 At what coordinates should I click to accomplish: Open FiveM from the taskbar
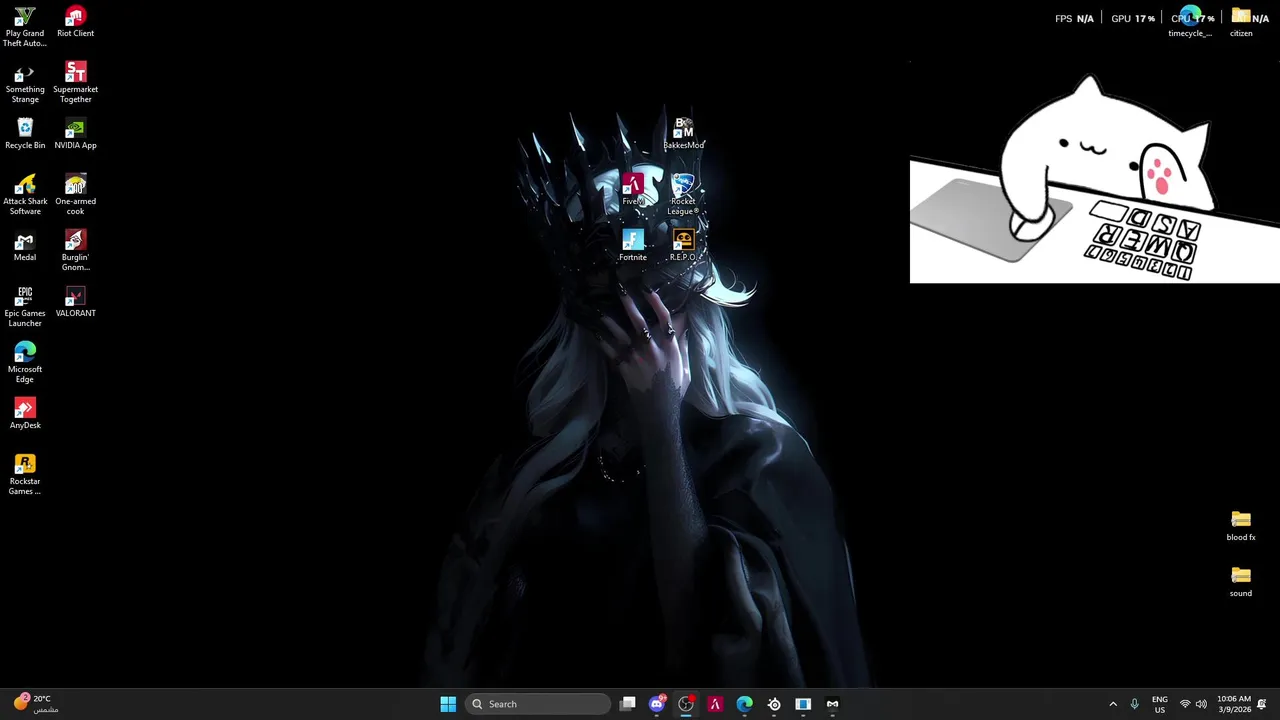pos(715,704)
